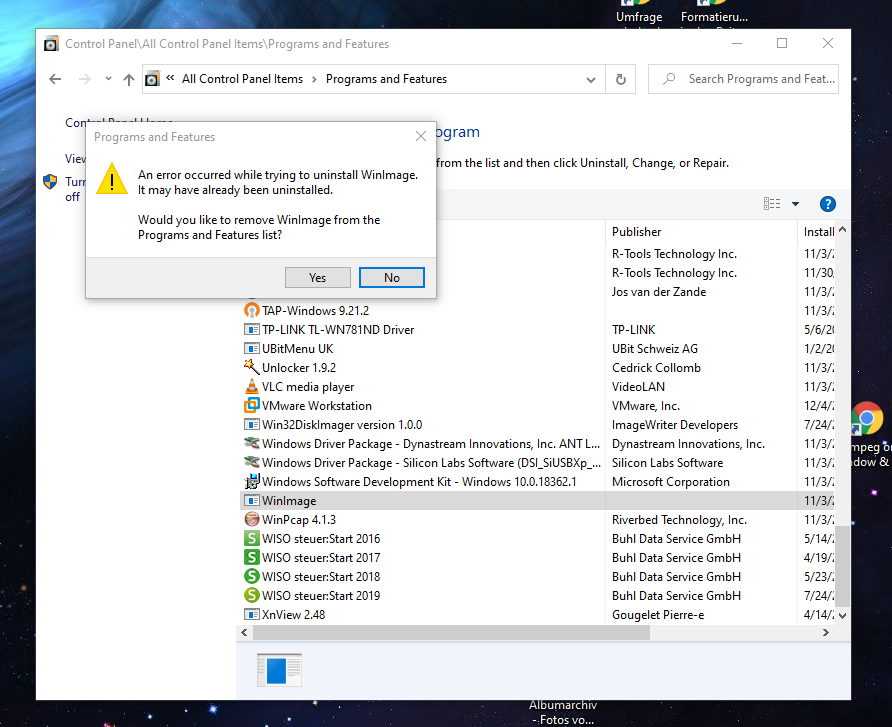Select the highlighted WinImage entry
This screenshot has width=892, height=727.
pos(289,501)
